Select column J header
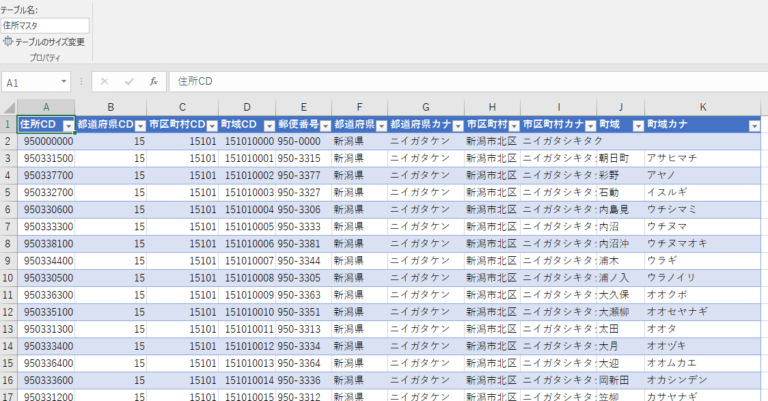 [621, 107]
